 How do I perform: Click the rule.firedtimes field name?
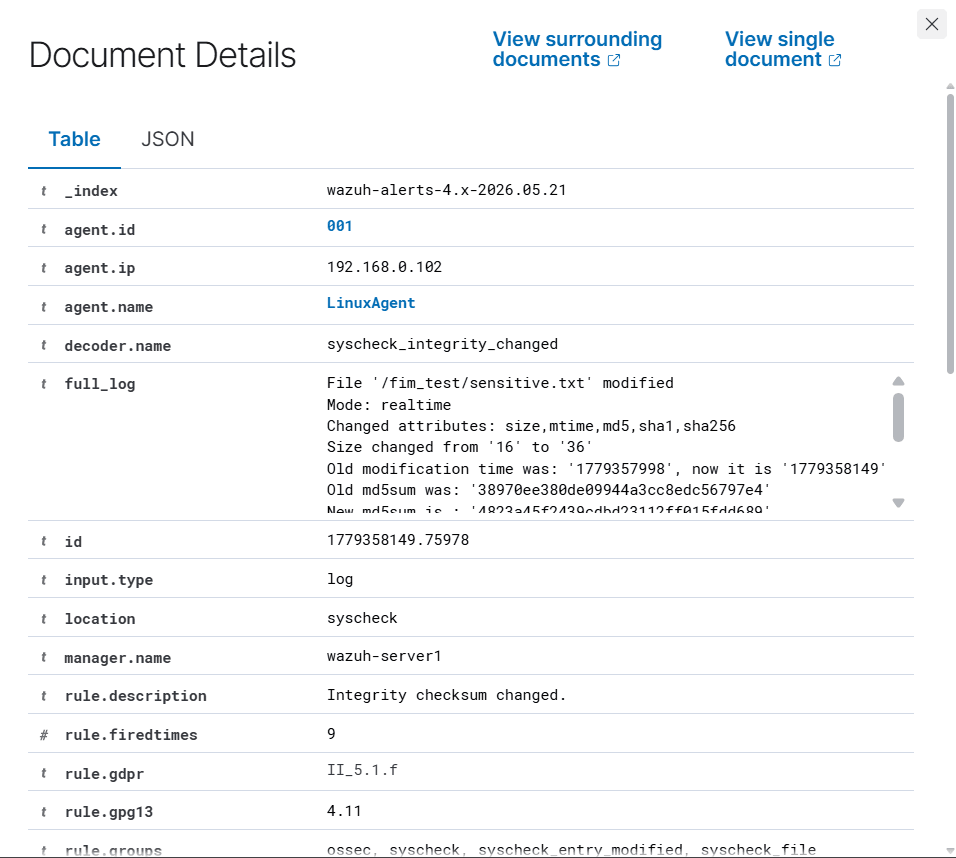(131, 735)
